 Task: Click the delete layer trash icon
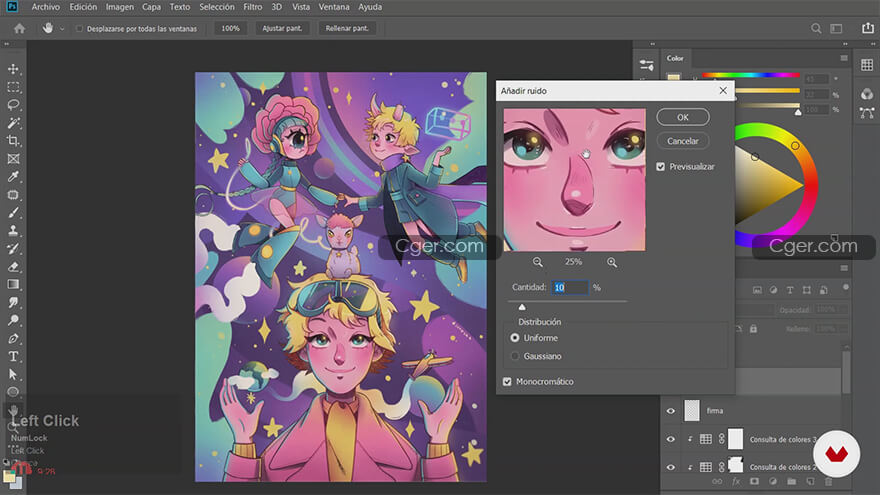pos(829,482)
